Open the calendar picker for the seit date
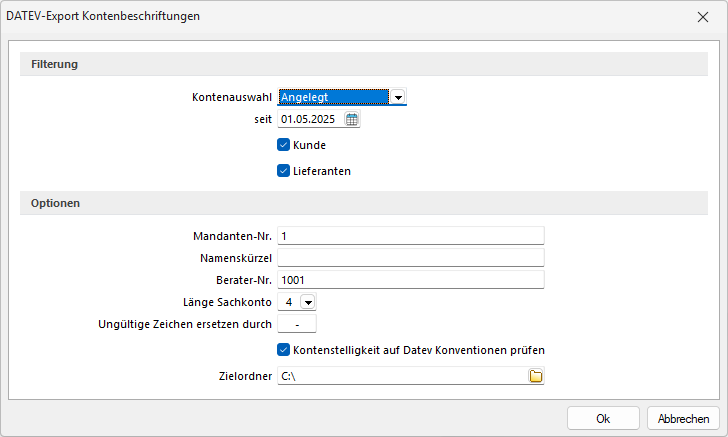 click(351, 119)
